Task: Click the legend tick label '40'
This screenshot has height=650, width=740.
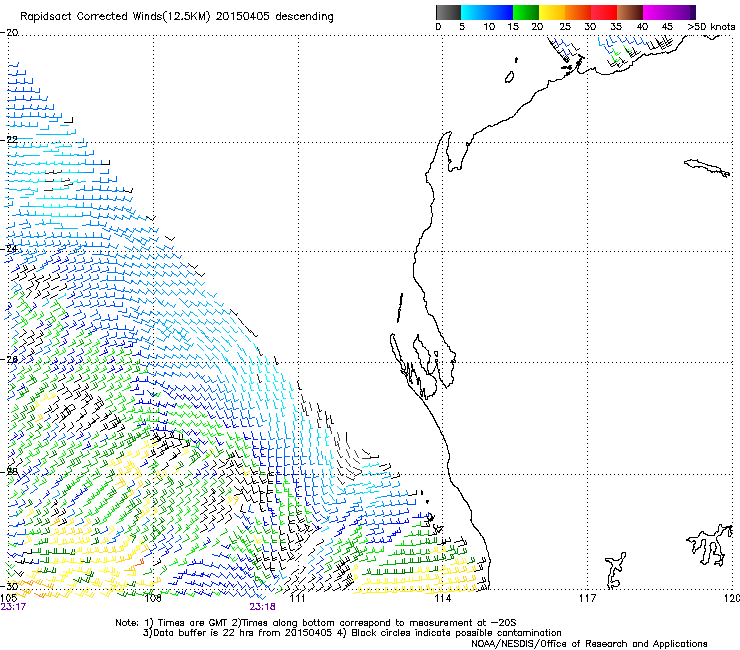Action: tap(642, 27)
